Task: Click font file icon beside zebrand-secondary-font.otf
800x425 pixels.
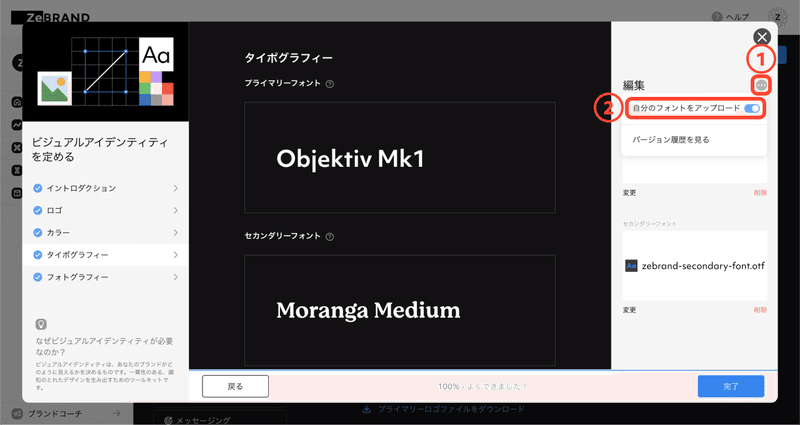Action: pyautogui.click(x=631, y=265)
